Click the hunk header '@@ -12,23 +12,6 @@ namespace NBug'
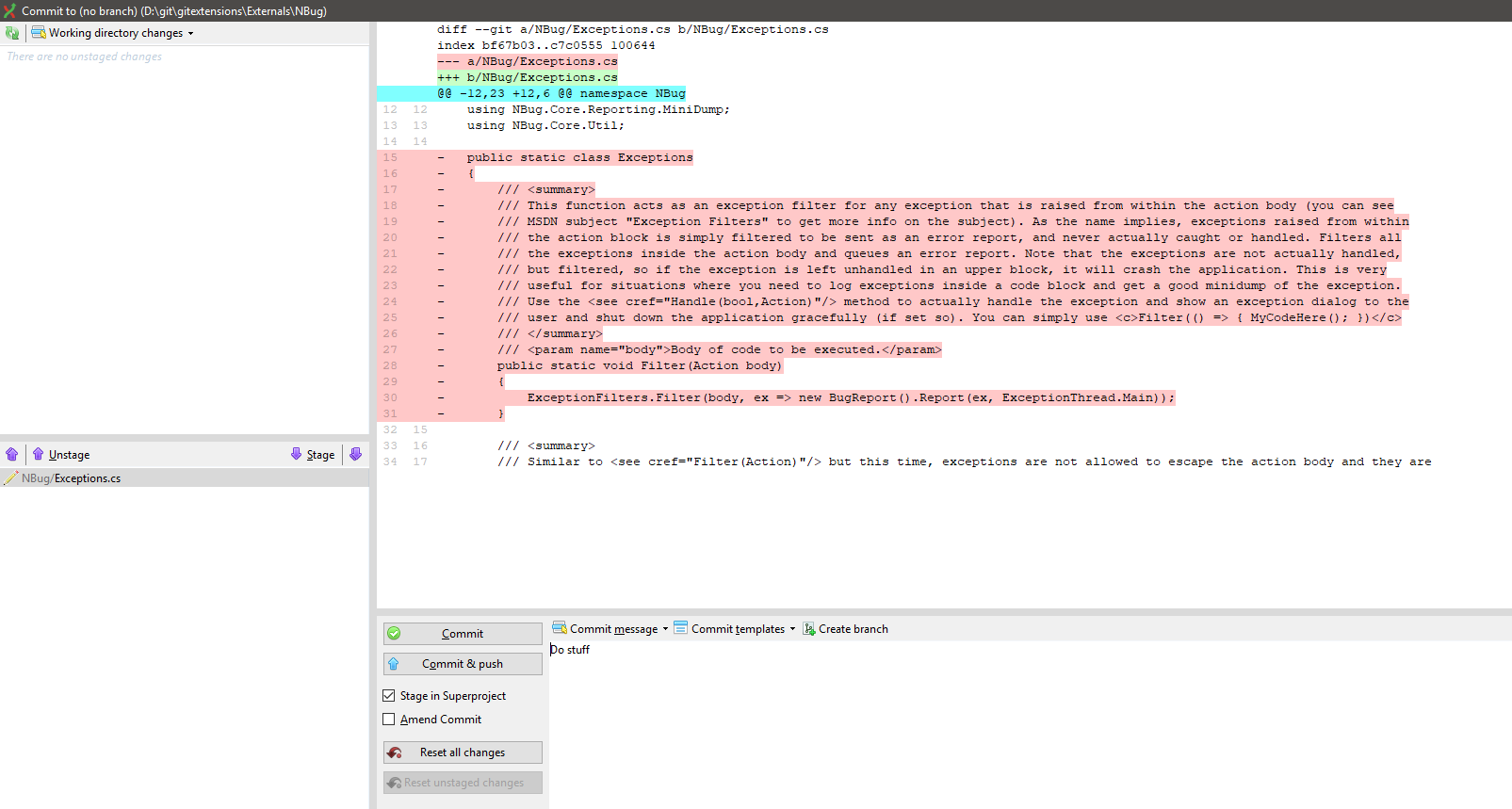 coord(561,93)
